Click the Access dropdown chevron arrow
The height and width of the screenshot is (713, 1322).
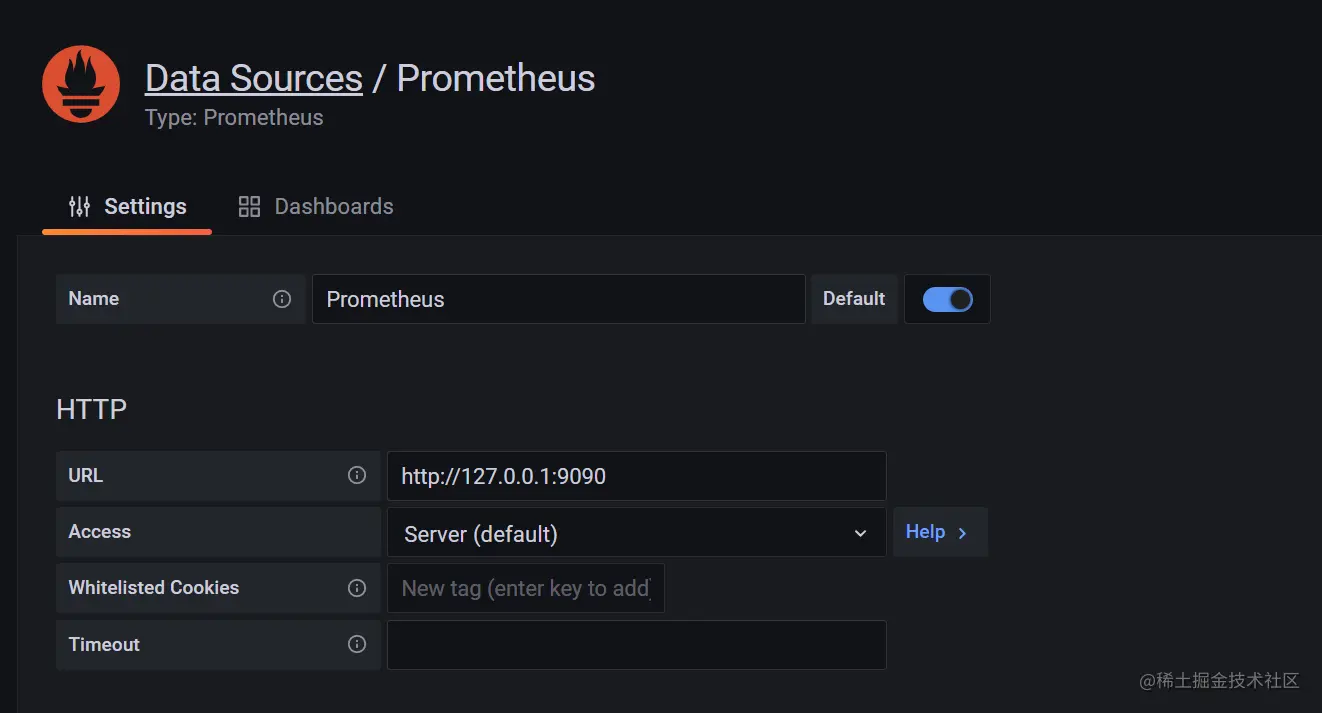click(860, 533)
